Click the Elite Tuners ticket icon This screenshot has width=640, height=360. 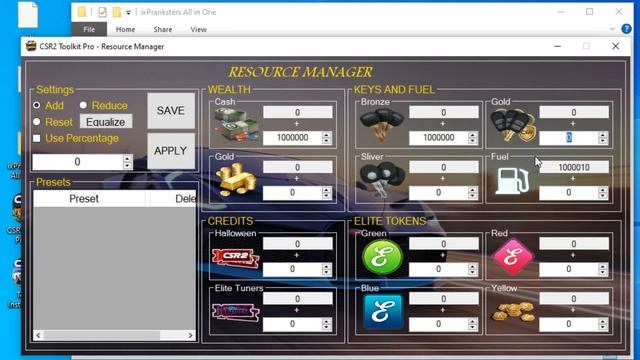pos(236,312)
